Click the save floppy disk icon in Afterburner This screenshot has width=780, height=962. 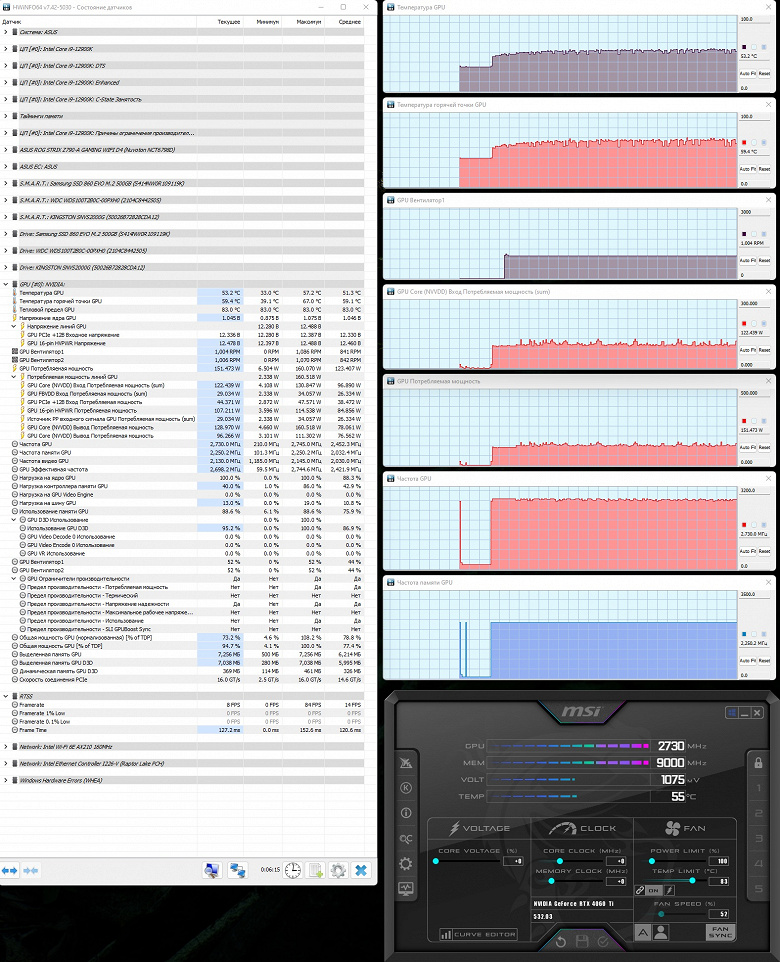click(x=582, y=941)
